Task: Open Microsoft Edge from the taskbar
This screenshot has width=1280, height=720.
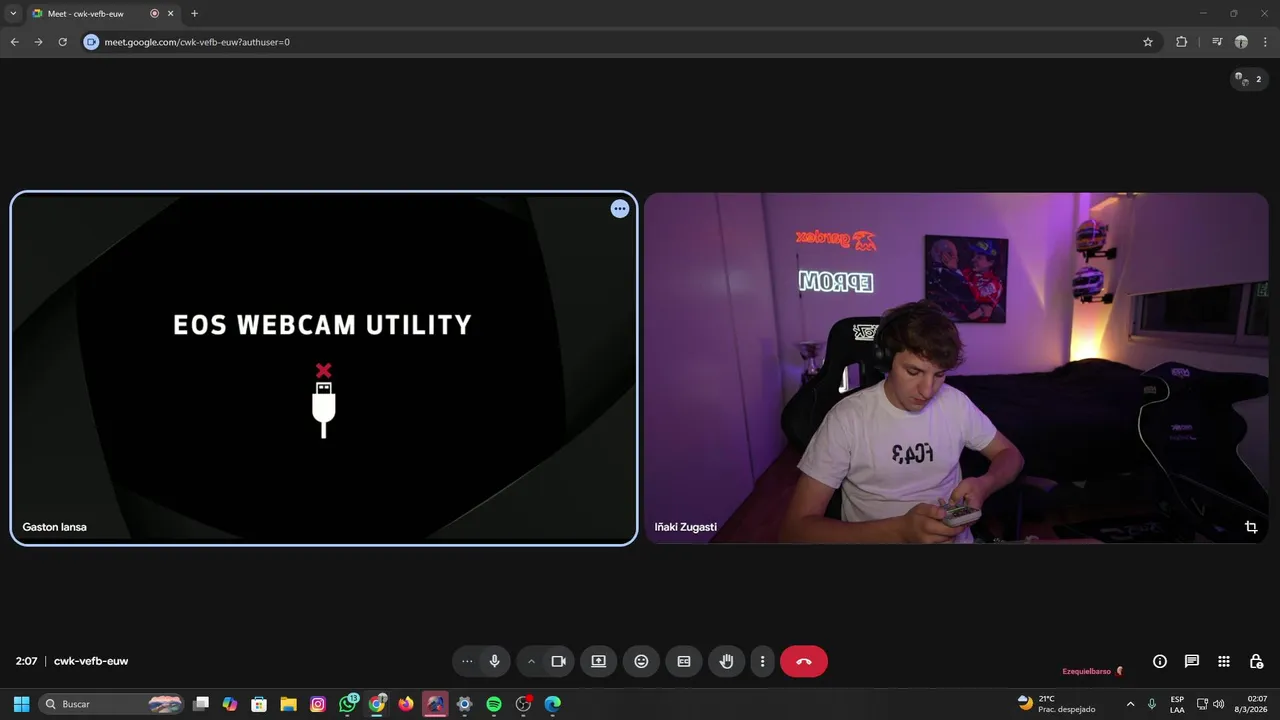Action: 552,704
